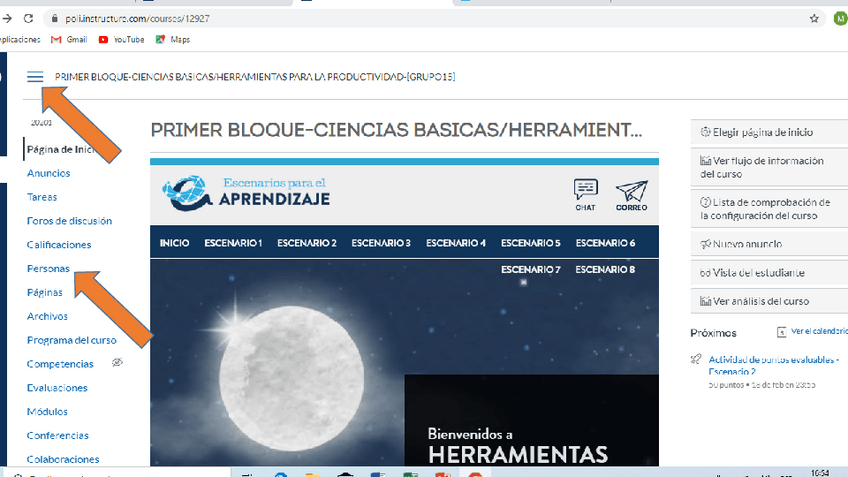Open Personas in the course sidebar
The width and height of the screenshot is (848, 477).
pos(48,269)
